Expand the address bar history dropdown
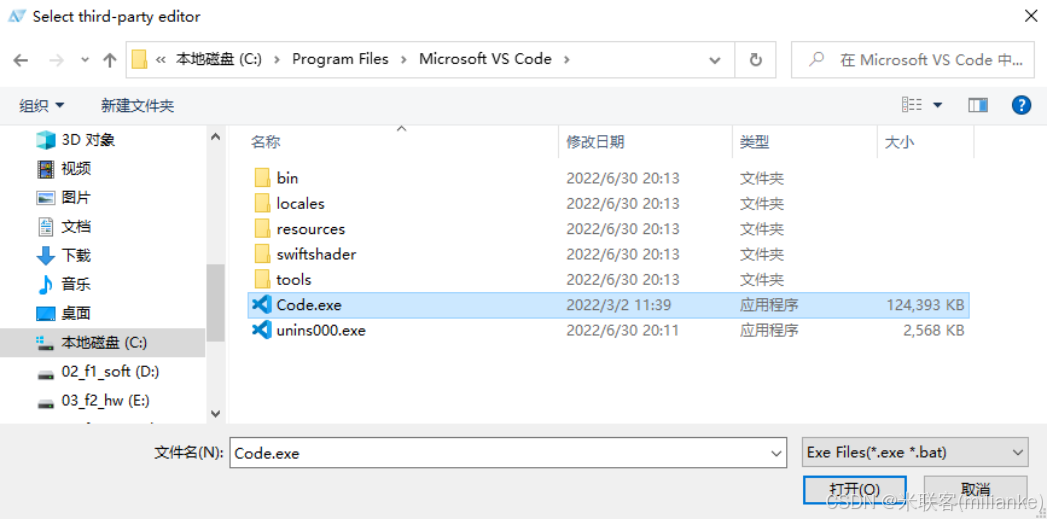The width and height of the screenshot is (1047, 520). pyautogui.click(x=714, y=60)
